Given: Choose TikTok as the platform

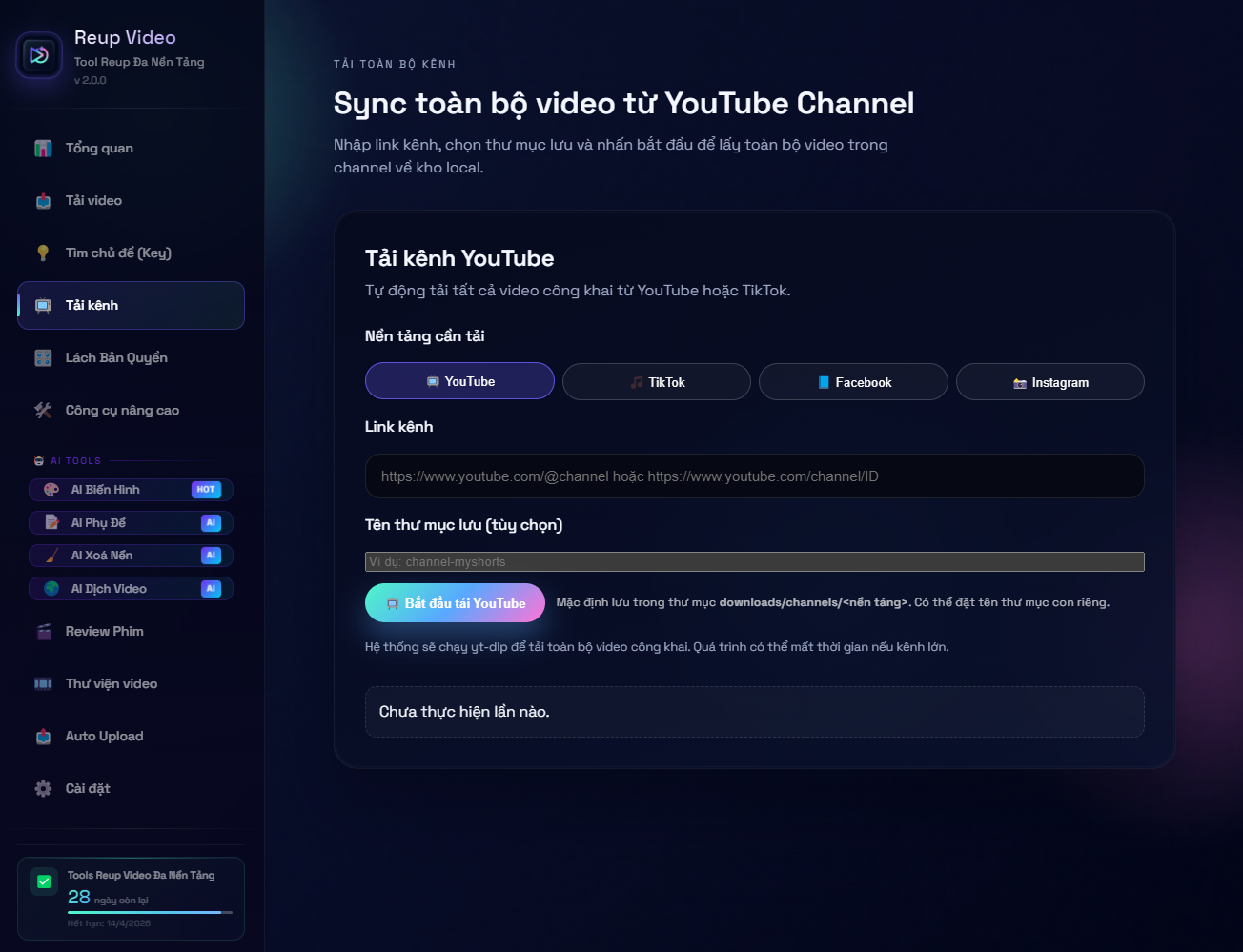Looking at the screenshot, I should coord(657,382).
